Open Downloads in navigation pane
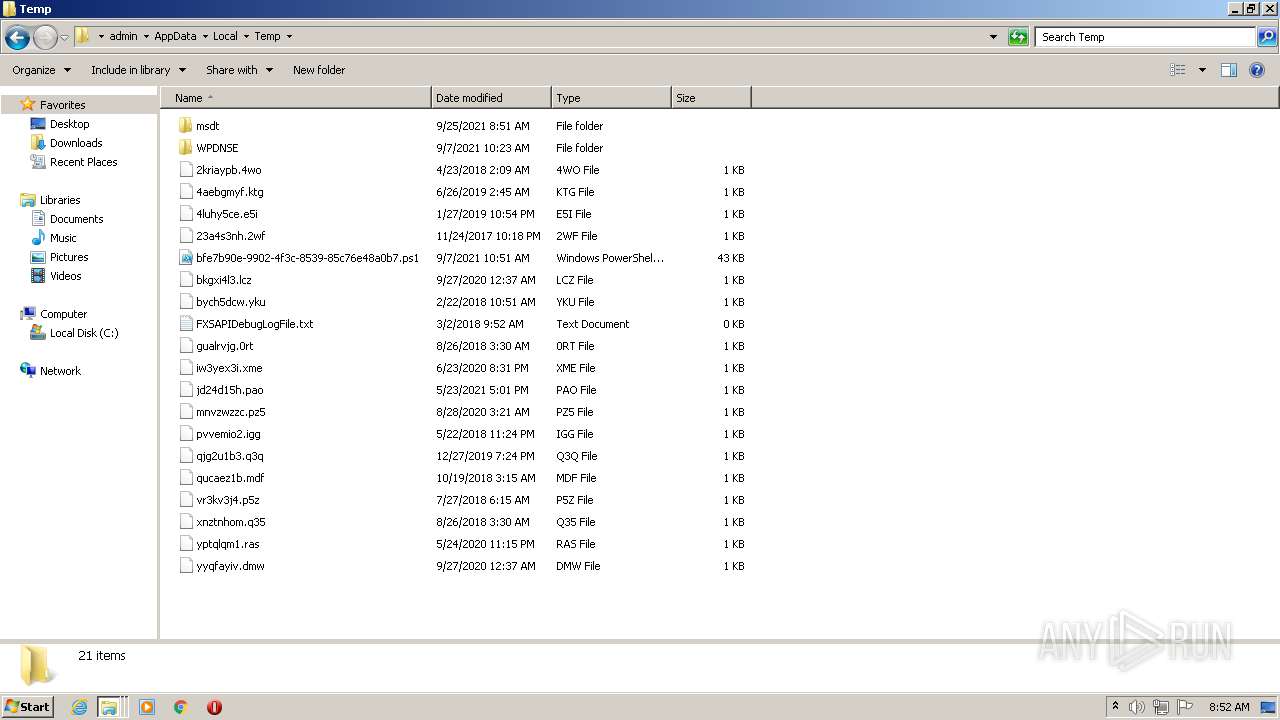1280x720 pixels. pos(76,143)
